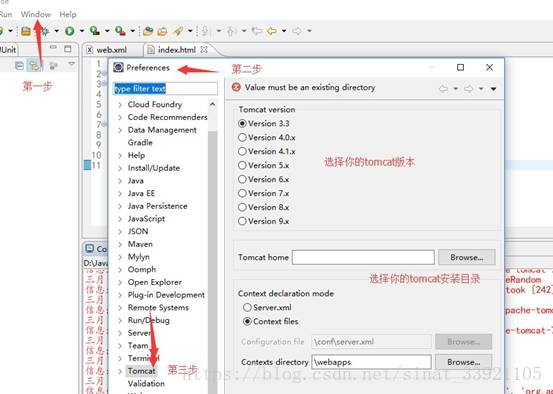This screenshot has width=553, height=394.
Task: Click Browse next to Contexts directory
Action: pos(463,362)
